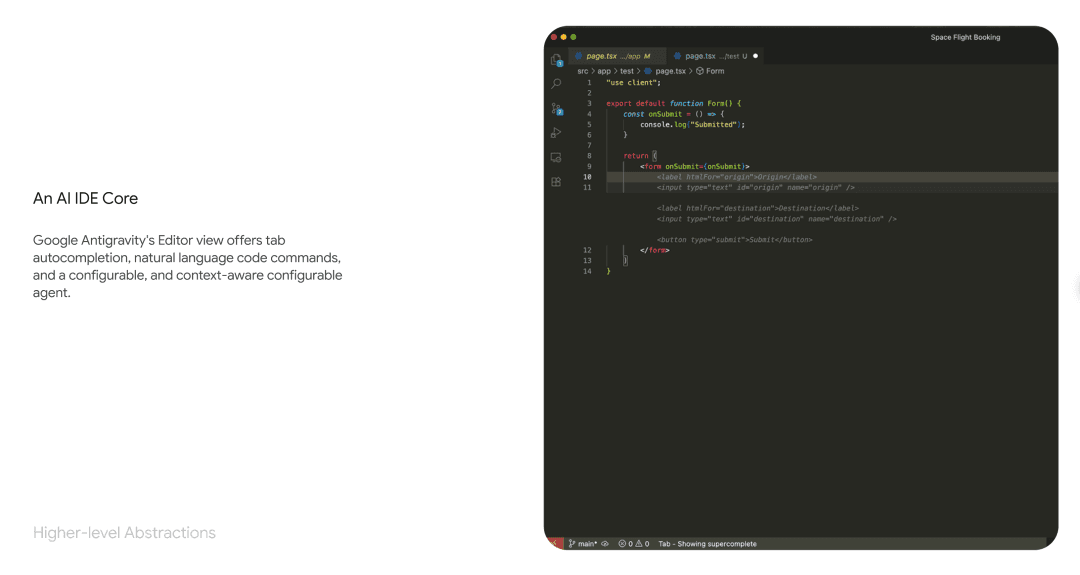Open the Search magnifier in activity bar
Viewport: 1080px width, 575px height.
[556, 84]
